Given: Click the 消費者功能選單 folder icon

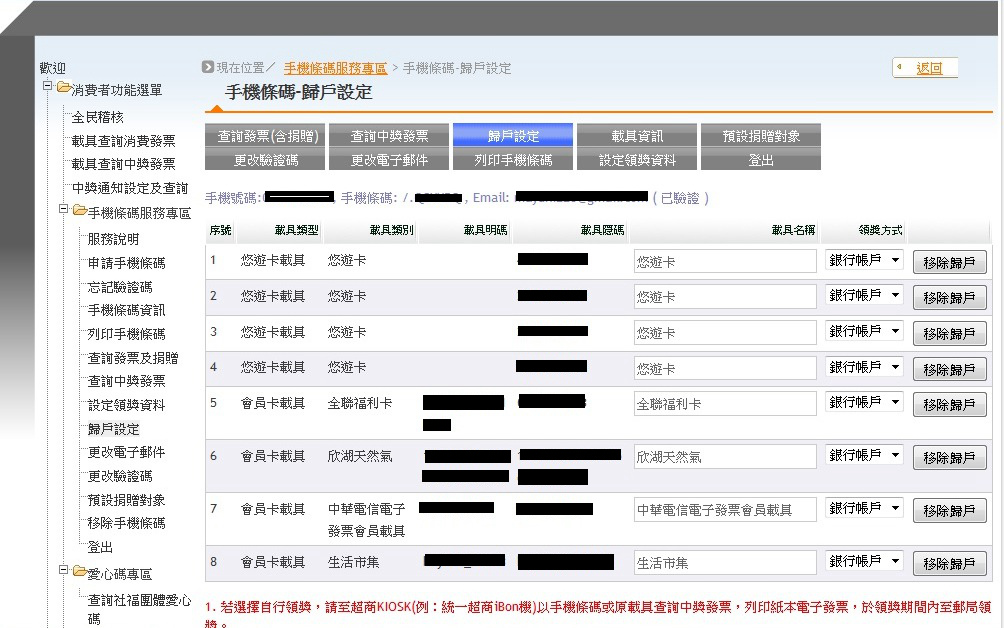Looking at the screenshot, I should click(62, 88).
